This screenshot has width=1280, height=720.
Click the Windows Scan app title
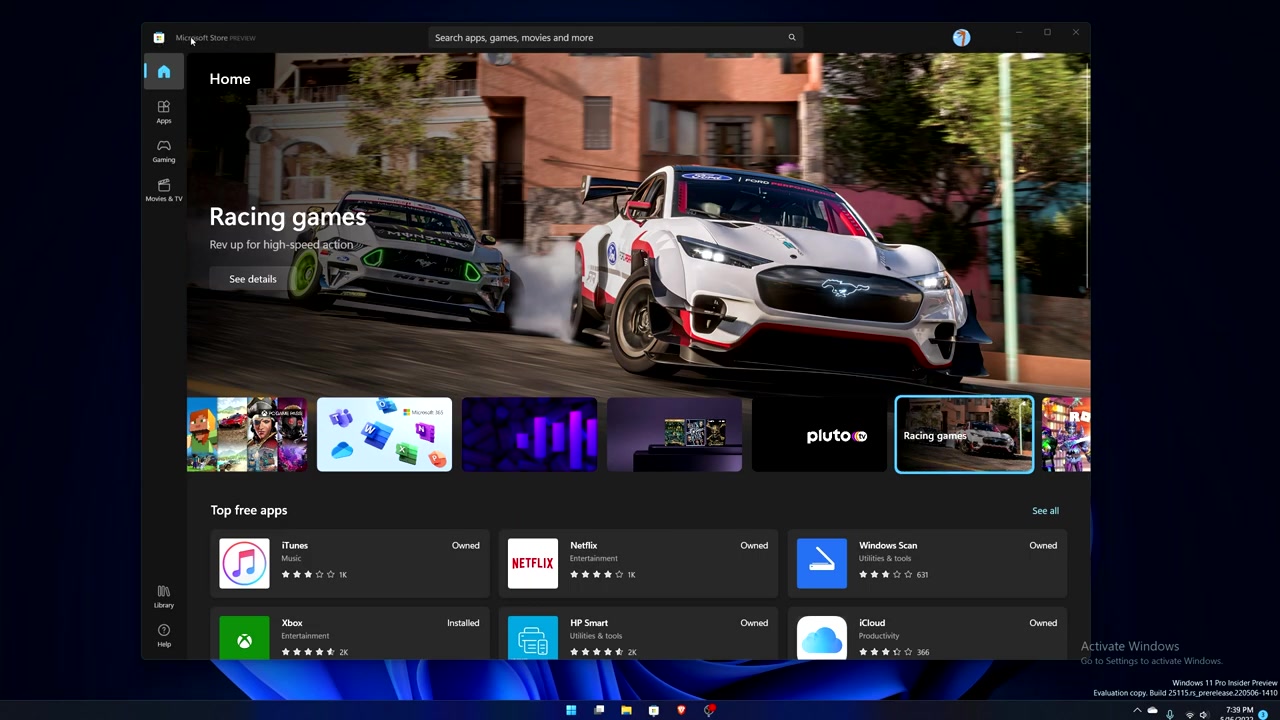pos(888,546)
